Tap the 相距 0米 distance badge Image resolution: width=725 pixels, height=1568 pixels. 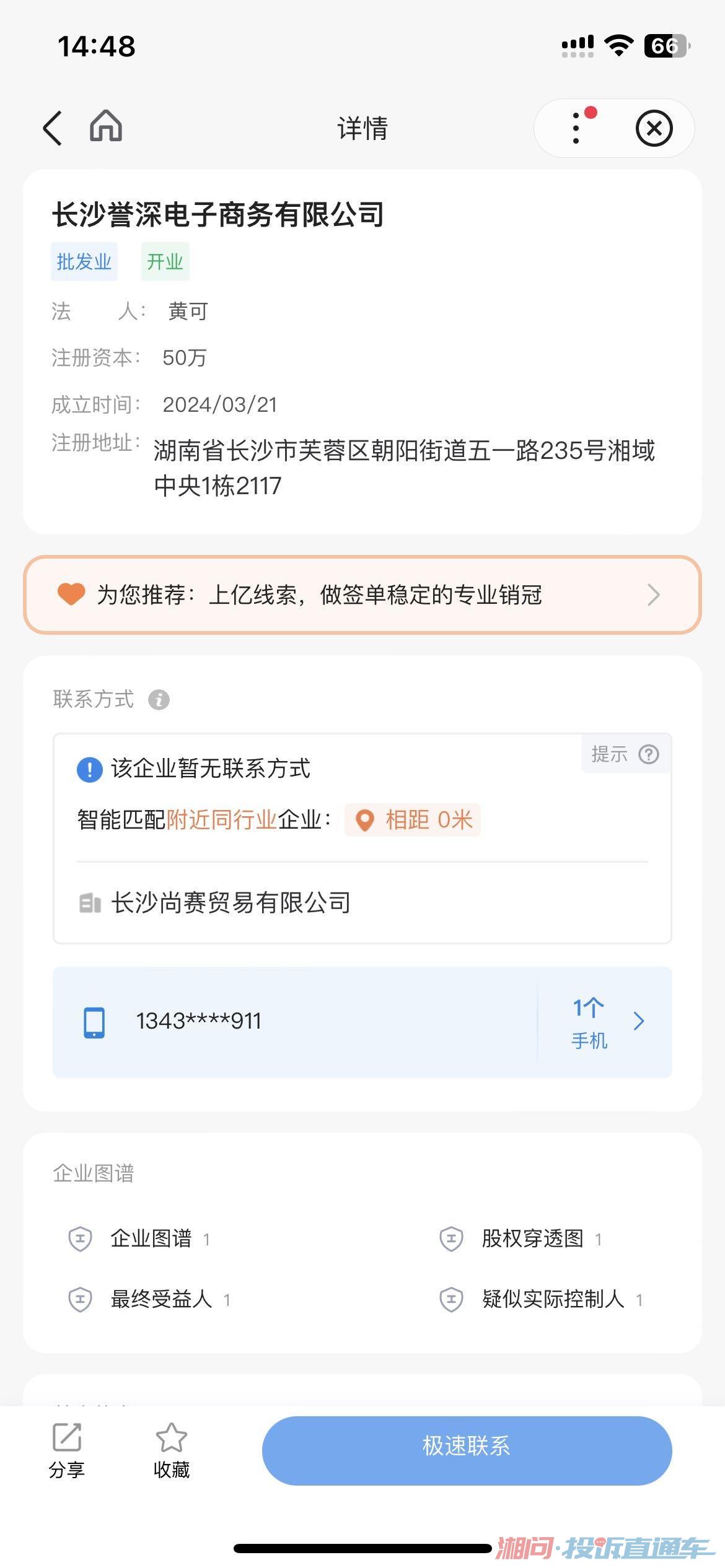pyautogui.click(x=413, y=820)
